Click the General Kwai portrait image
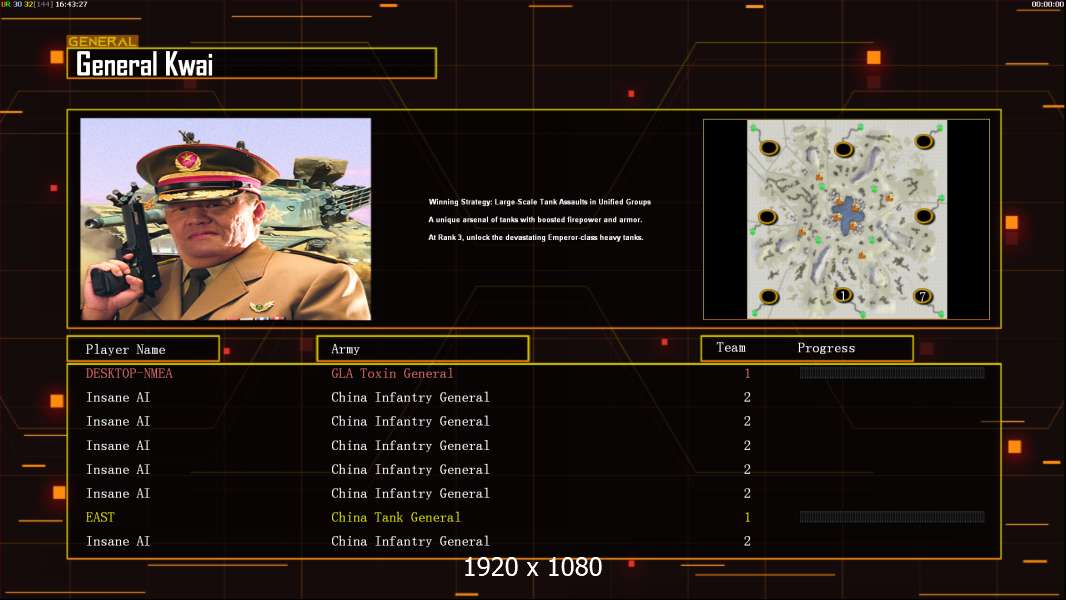Image resolution: width=1066 pixels, height=600 pixels. [x=226, y=219]
